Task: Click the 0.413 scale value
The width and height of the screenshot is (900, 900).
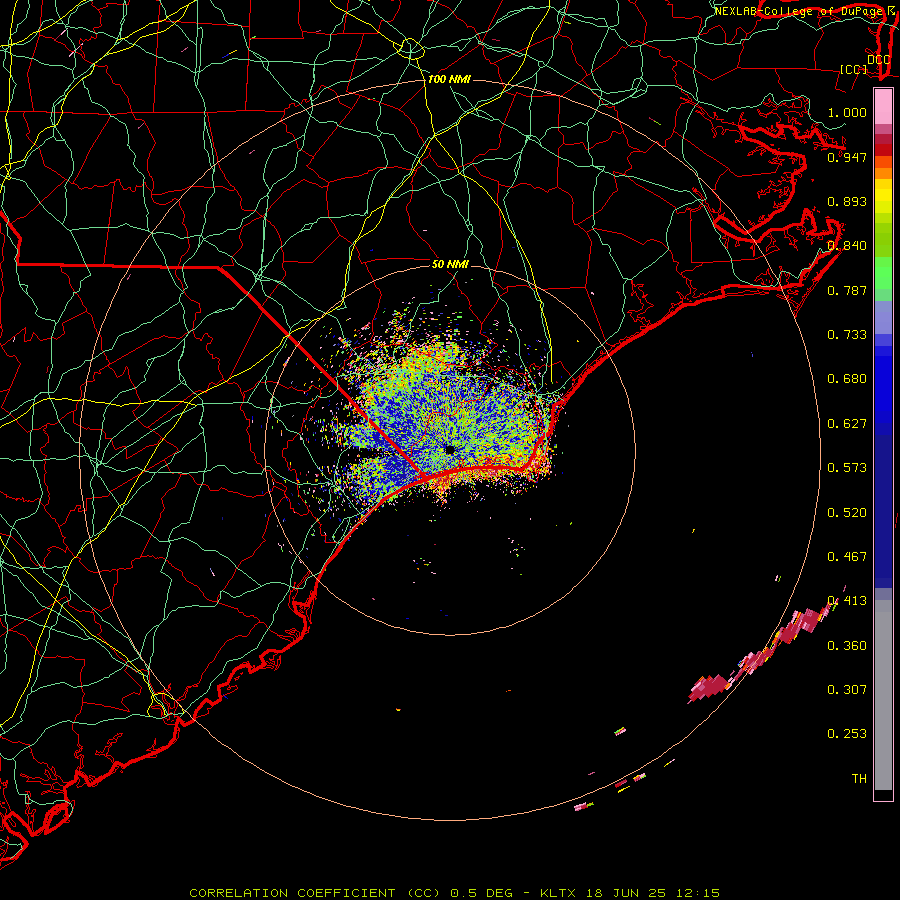Action: coord(847,601)
